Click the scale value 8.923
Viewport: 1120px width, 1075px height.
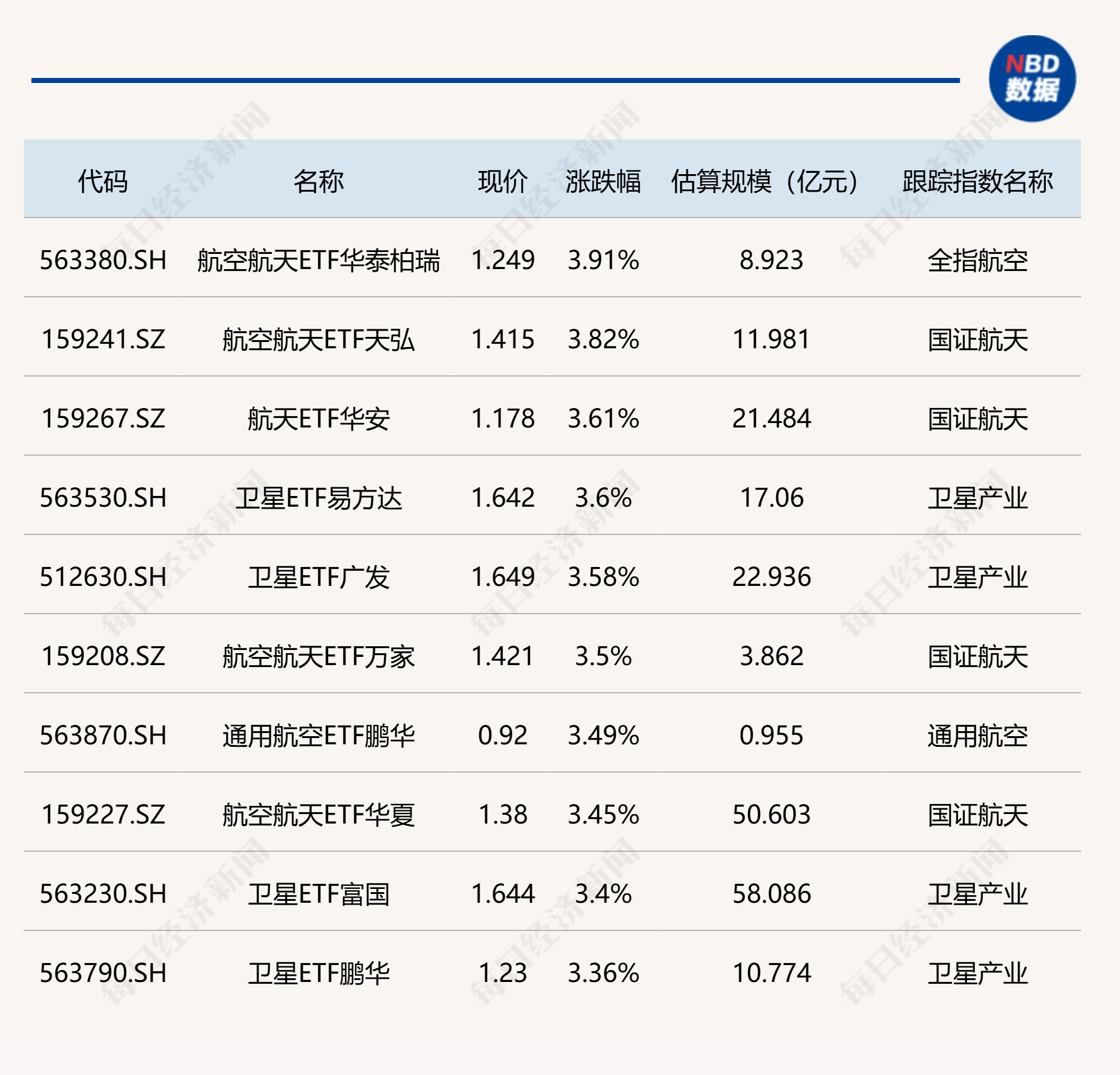[x=771, y=260]
